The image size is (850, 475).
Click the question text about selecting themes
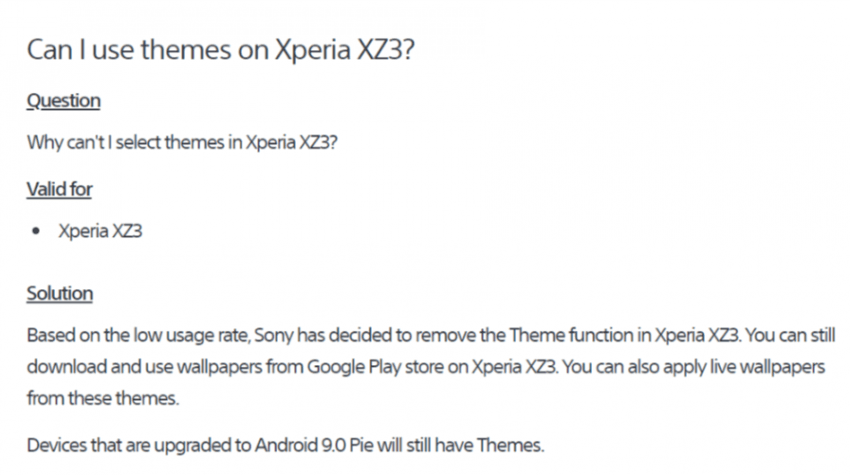tap(182, 143)
